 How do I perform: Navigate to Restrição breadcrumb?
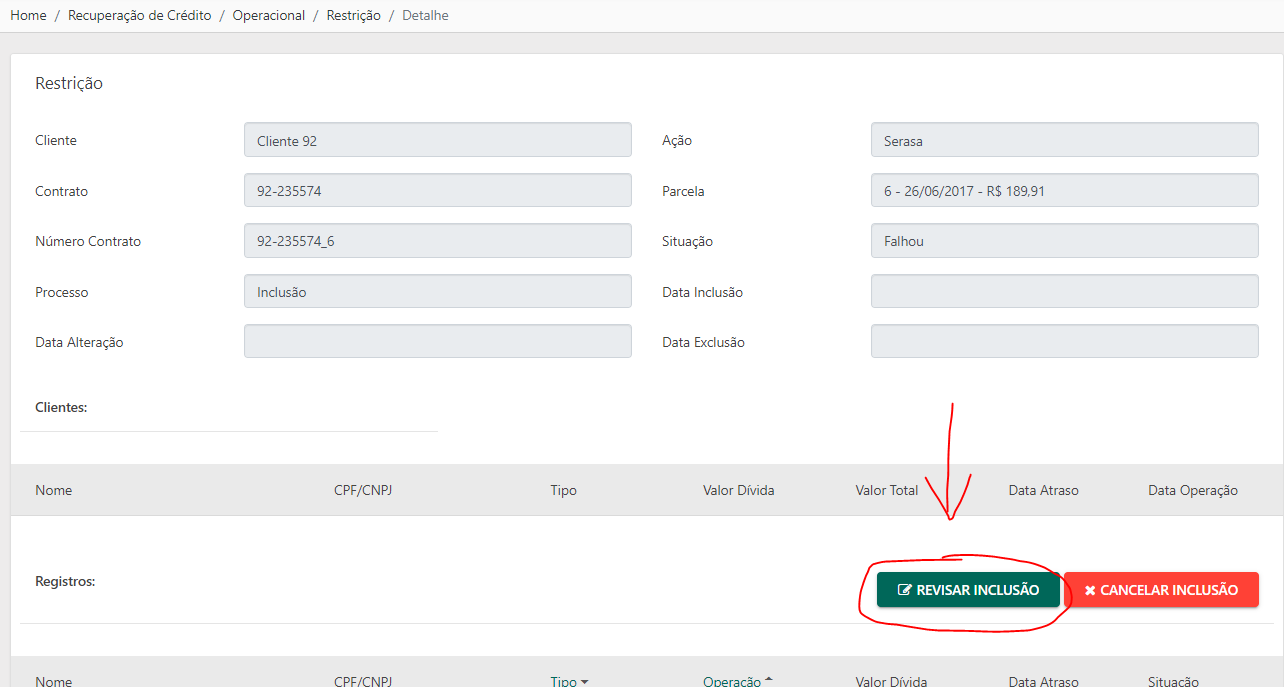pyautogui.click(x=353, y=16)
